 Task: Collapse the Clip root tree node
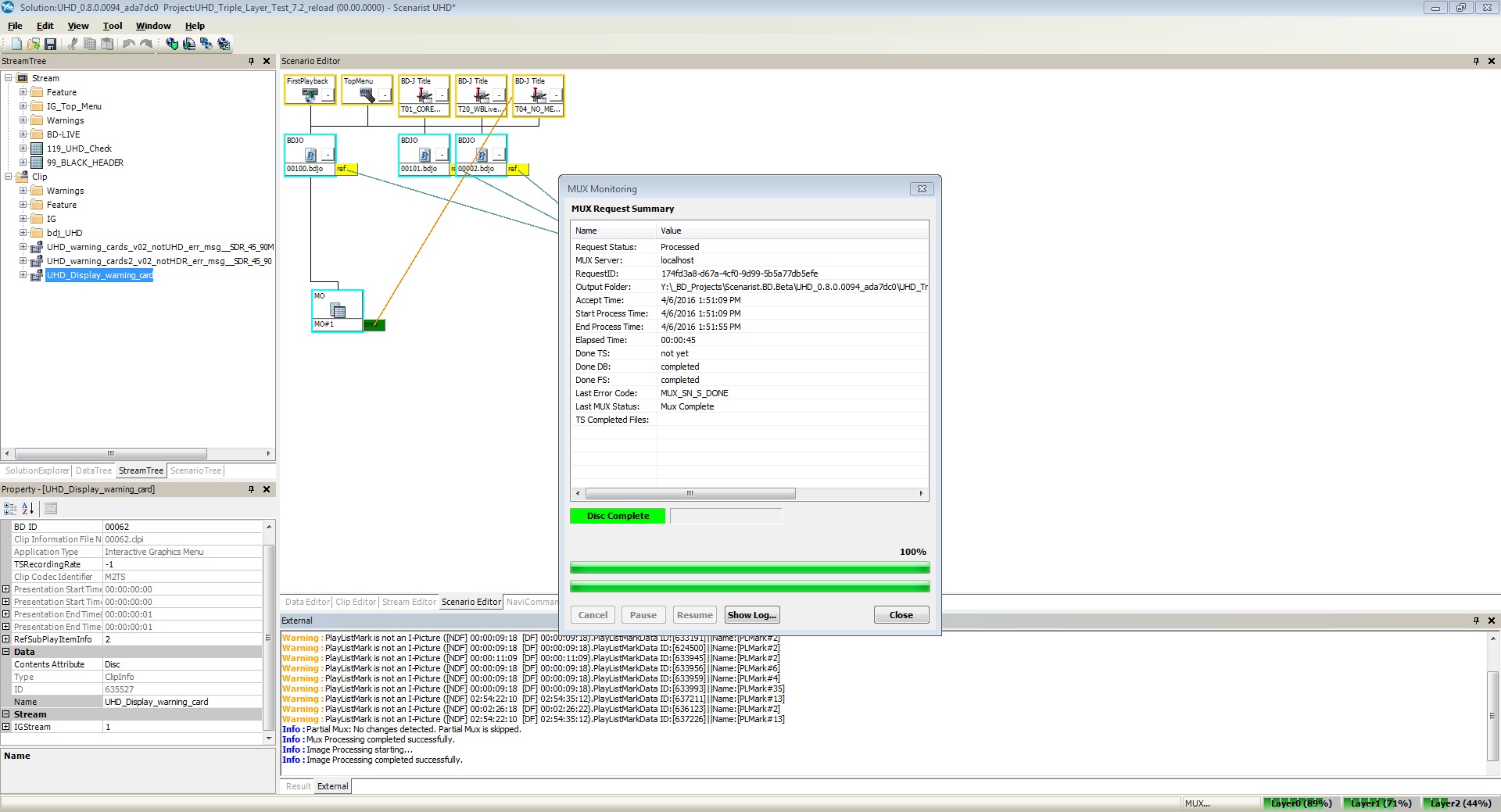9,177
